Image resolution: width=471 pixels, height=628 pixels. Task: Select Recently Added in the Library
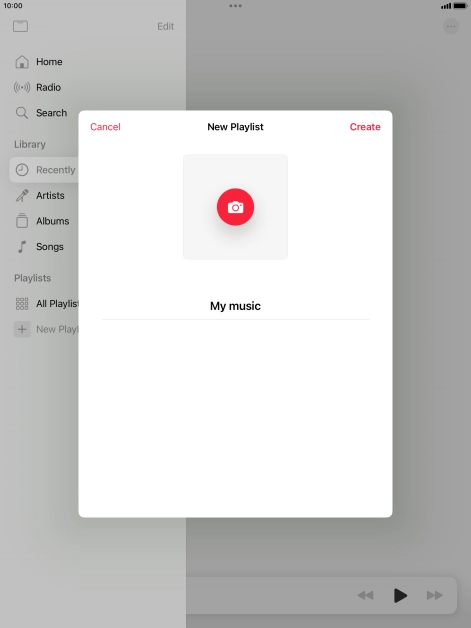[x=44, y=170]
